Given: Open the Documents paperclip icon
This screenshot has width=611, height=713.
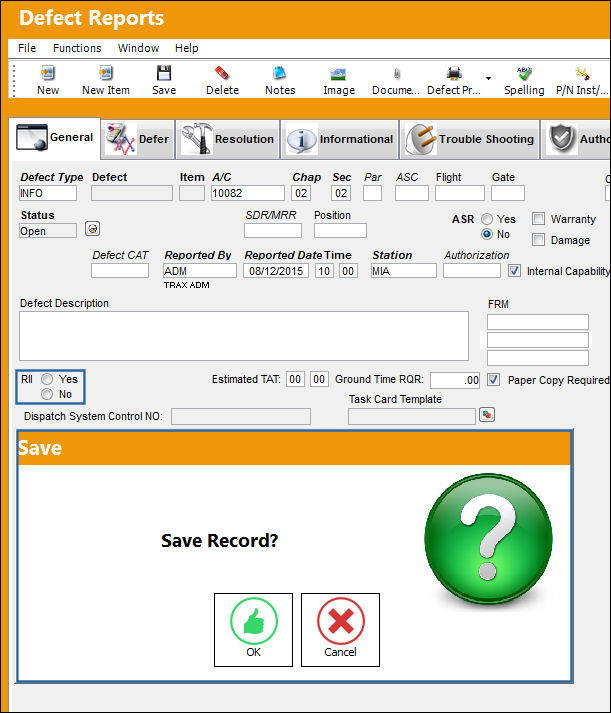Looking at the screenshot, I should point(396,74).
